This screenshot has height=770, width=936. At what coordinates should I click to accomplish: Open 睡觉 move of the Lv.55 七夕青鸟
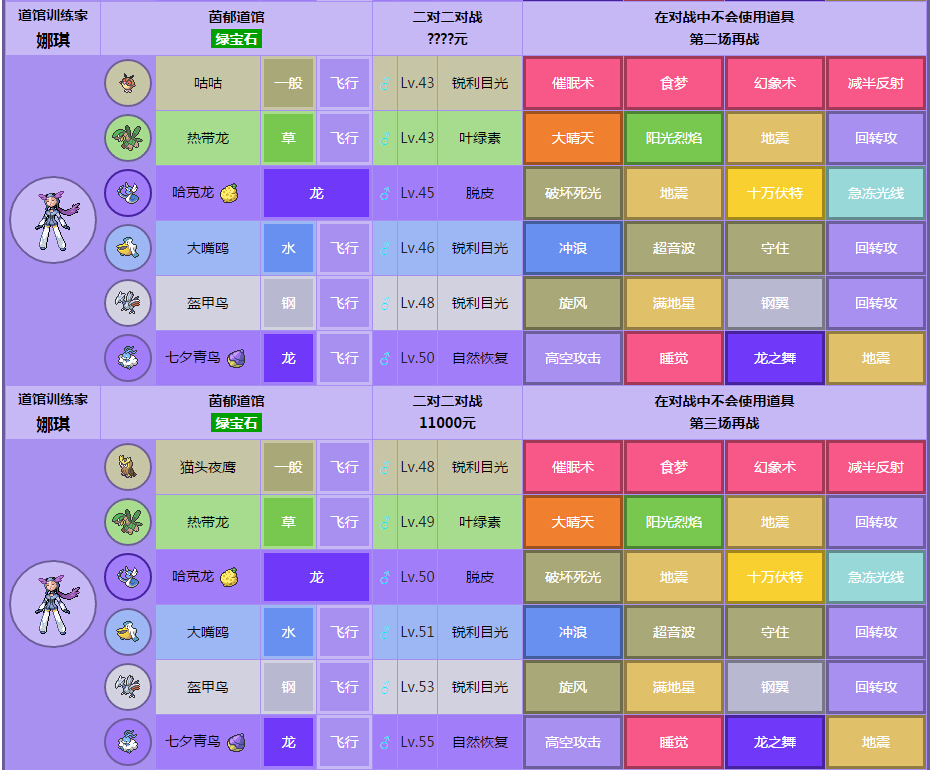674,742
